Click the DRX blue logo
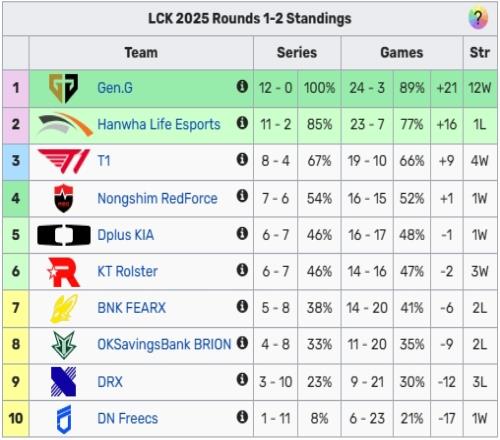The width and height of the screenshot is (500, 440). [x=63, y=382]
